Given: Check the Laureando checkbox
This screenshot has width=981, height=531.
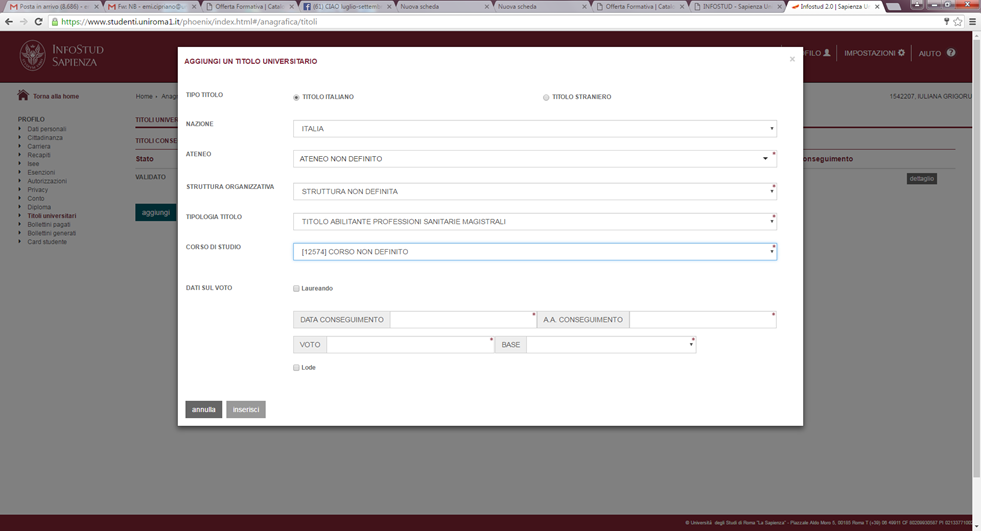Looking at the screenshot, I should (297, 288).
